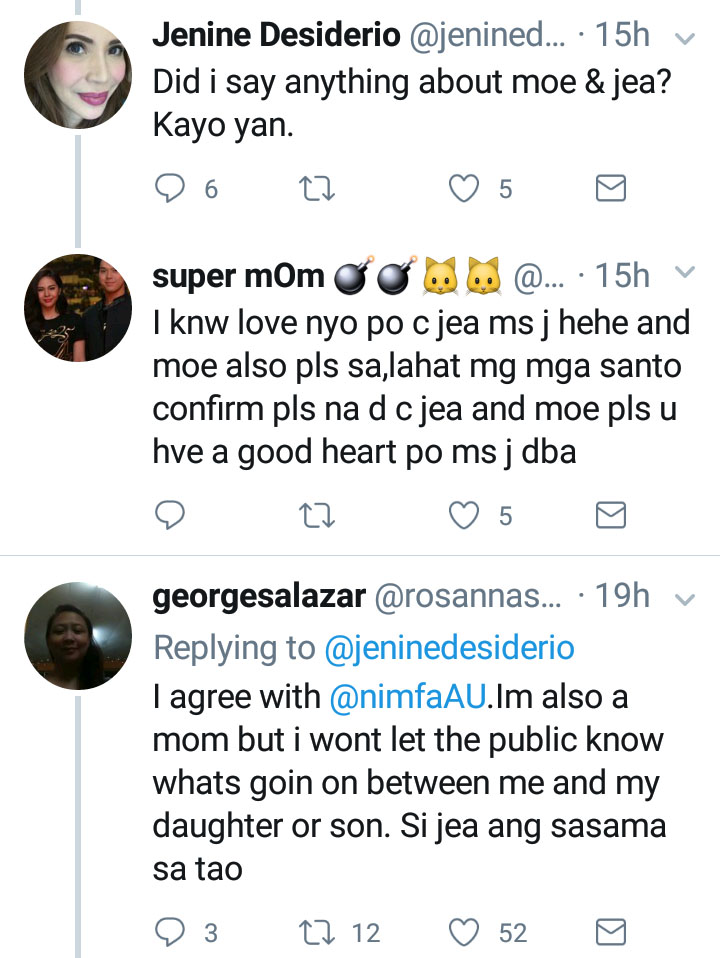Reply to Jenine Desiderio's tweet

click(x=172, y=188)
